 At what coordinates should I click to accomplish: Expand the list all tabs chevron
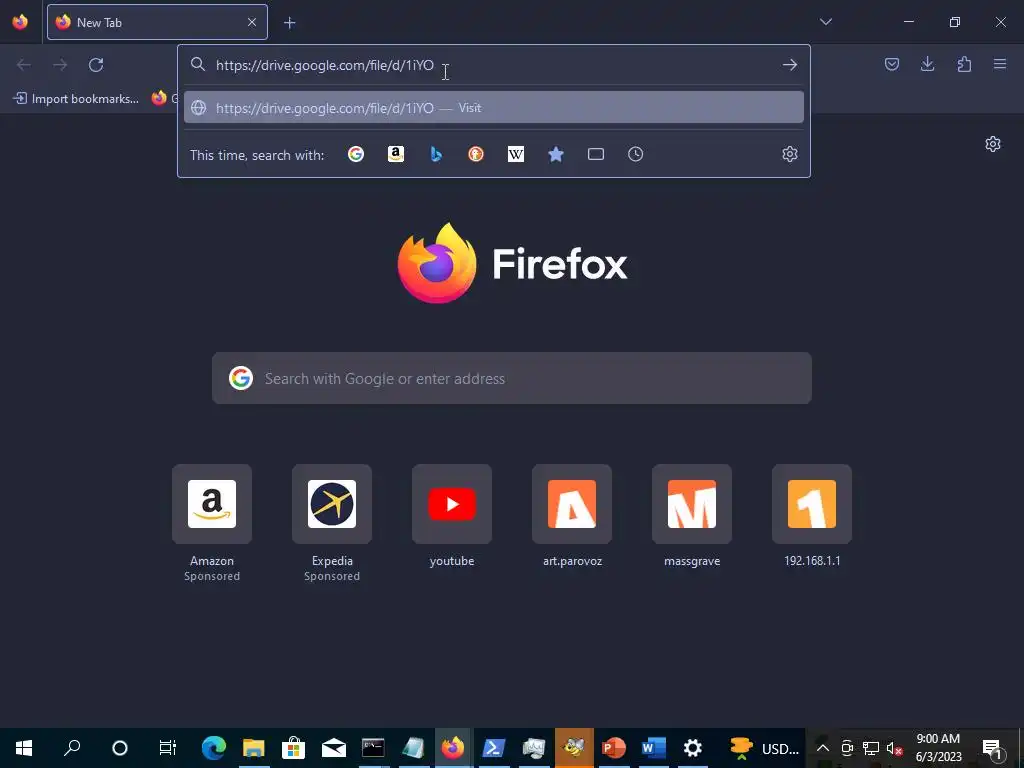click(x=825, y=22)
